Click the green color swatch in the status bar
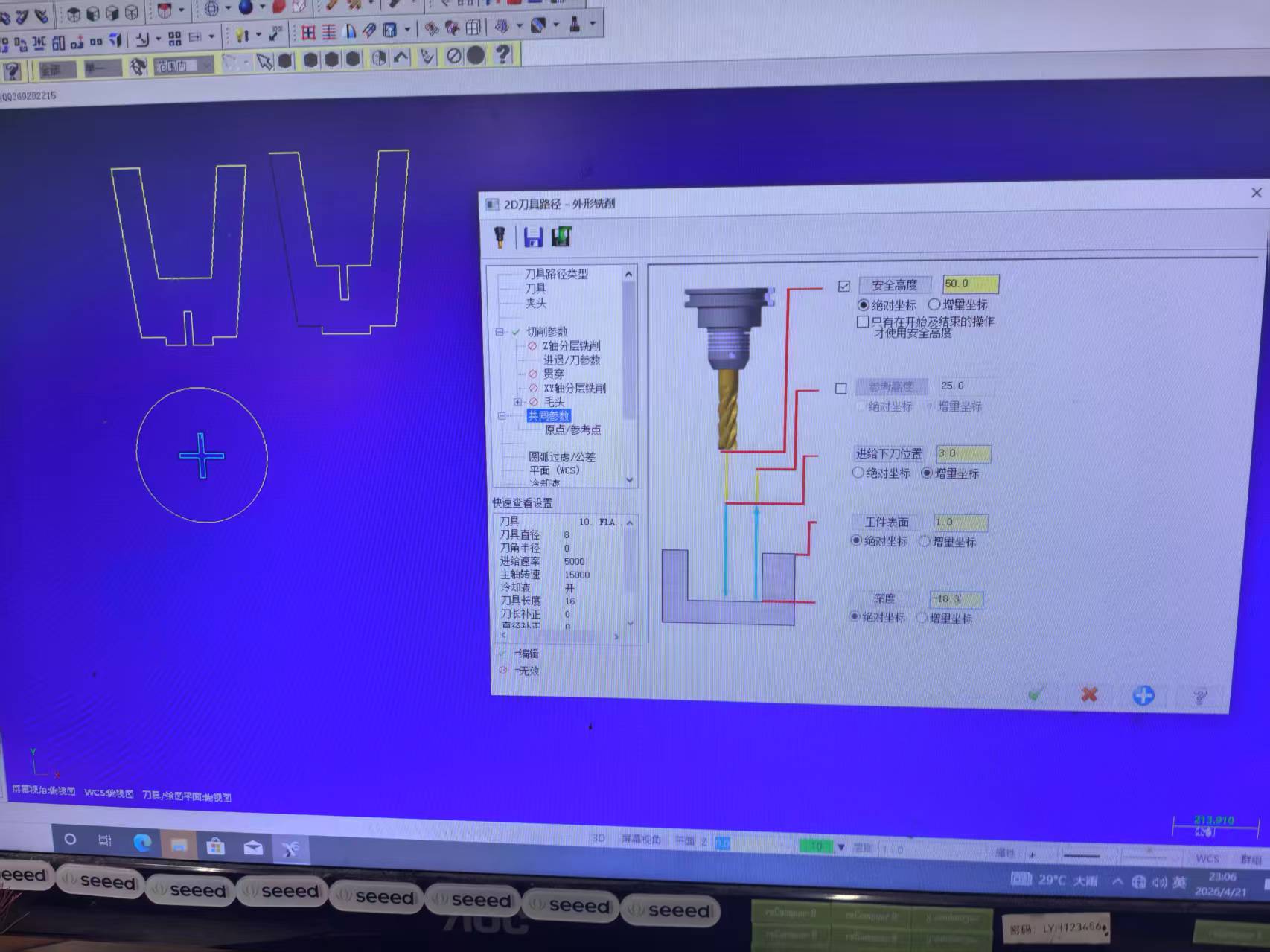1270x952 pixels. (817, 846)
